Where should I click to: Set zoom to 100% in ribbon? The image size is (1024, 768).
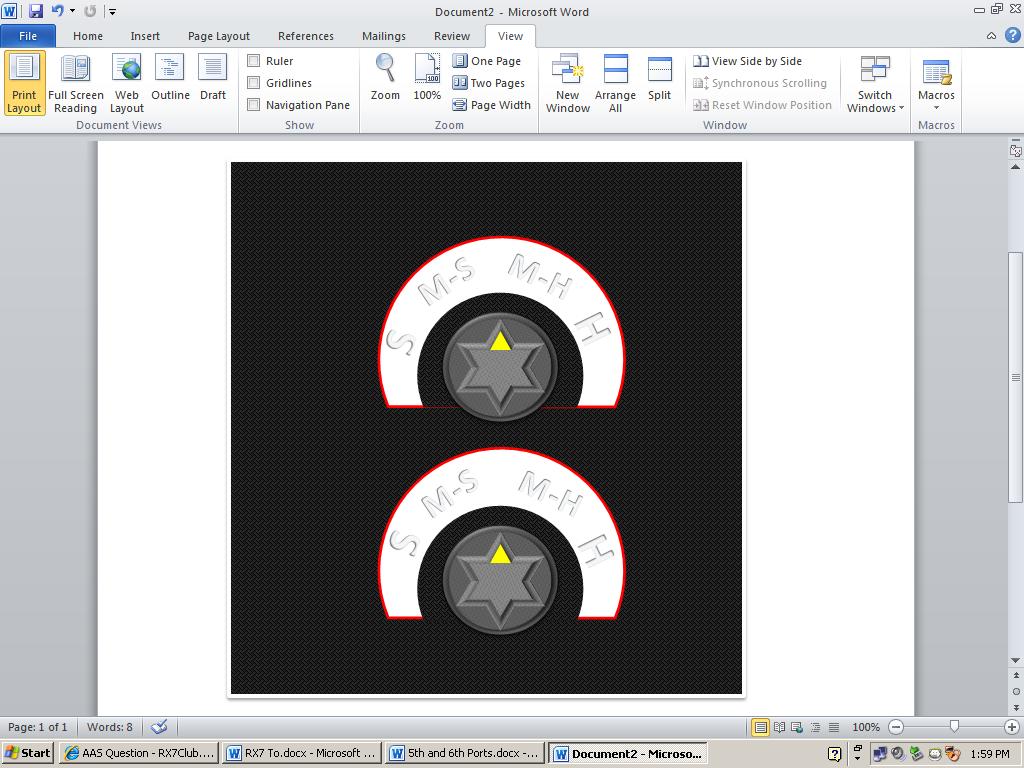(427, 77)
